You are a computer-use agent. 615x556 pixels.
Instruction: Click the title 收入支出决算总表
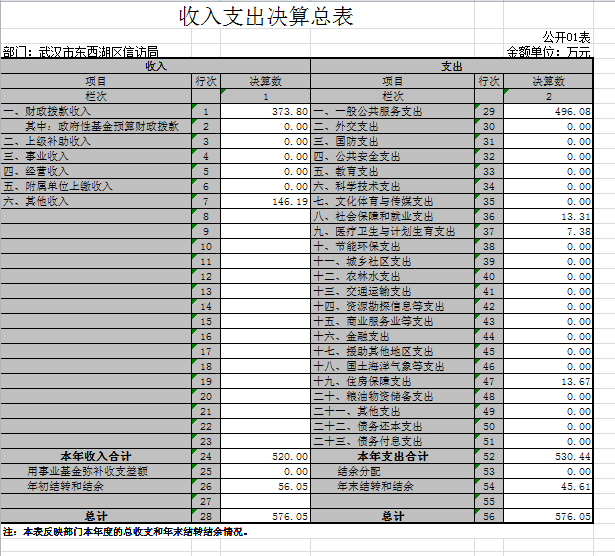pos(265,17)
